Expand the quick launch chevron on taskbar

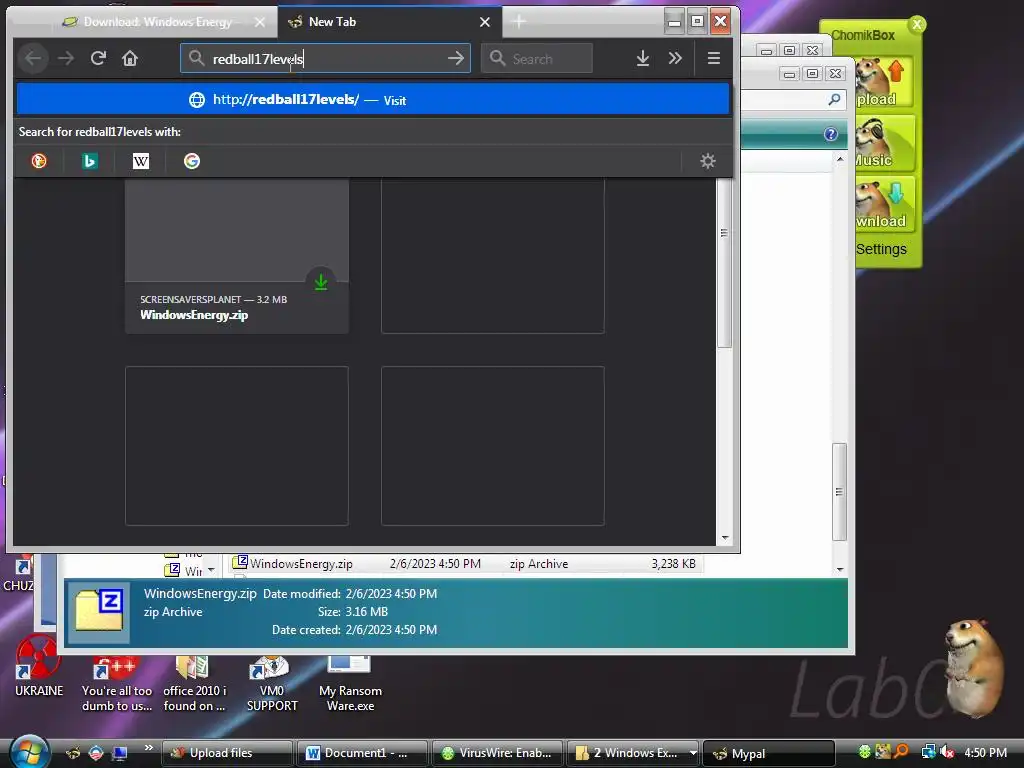[148, 748]
